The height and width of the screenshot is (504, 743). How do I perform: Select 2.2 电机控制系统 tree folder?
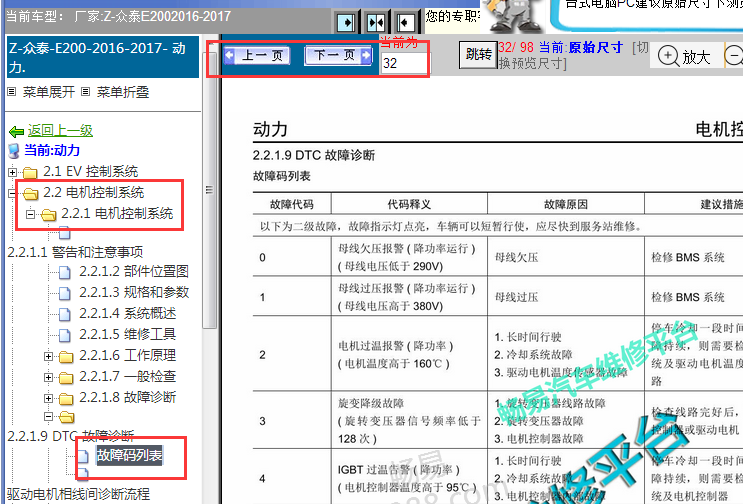[94, 192]
